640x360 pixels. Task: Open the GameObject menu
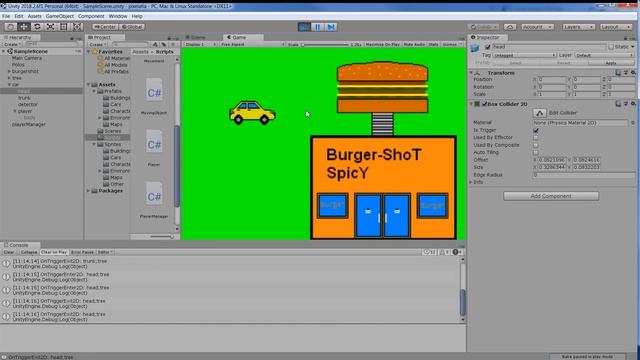60,16
